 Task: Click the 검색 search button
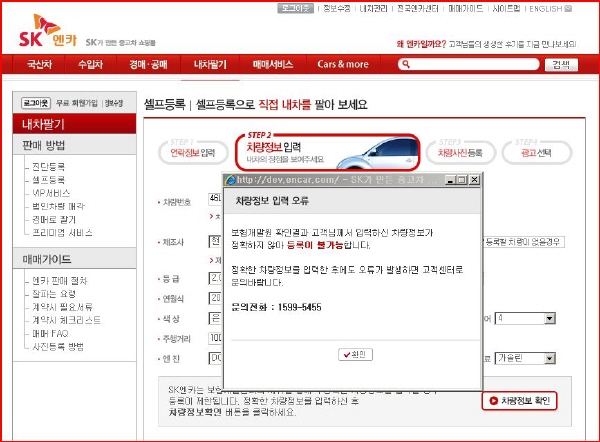point(560,65)
